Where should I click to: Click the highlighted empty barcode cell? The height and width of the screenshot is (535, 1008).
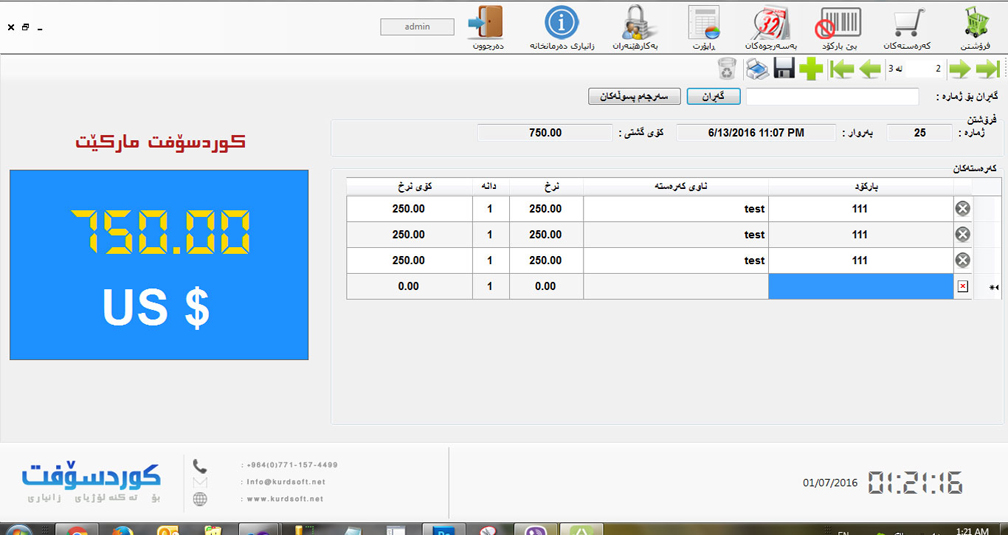pyautogui.click(x=860, y=286)
